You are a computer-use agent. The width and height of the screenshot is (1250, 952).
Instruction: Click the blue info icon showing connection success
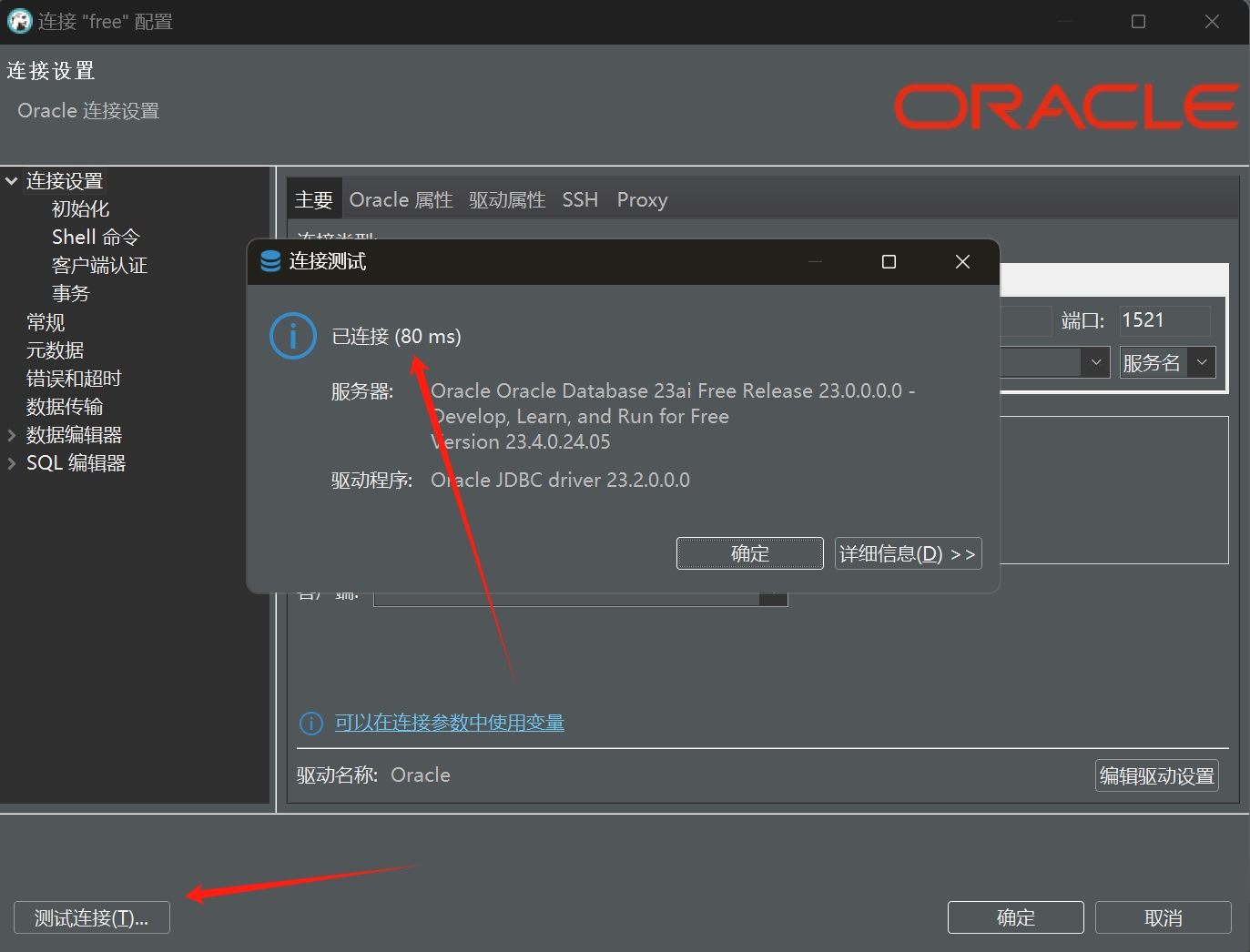pyautogui.click(x=292, y=336)
